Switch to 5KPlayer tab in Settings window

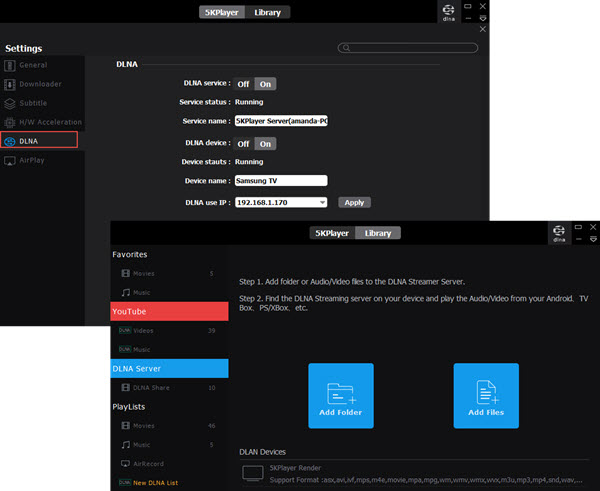tap(222, 12)
